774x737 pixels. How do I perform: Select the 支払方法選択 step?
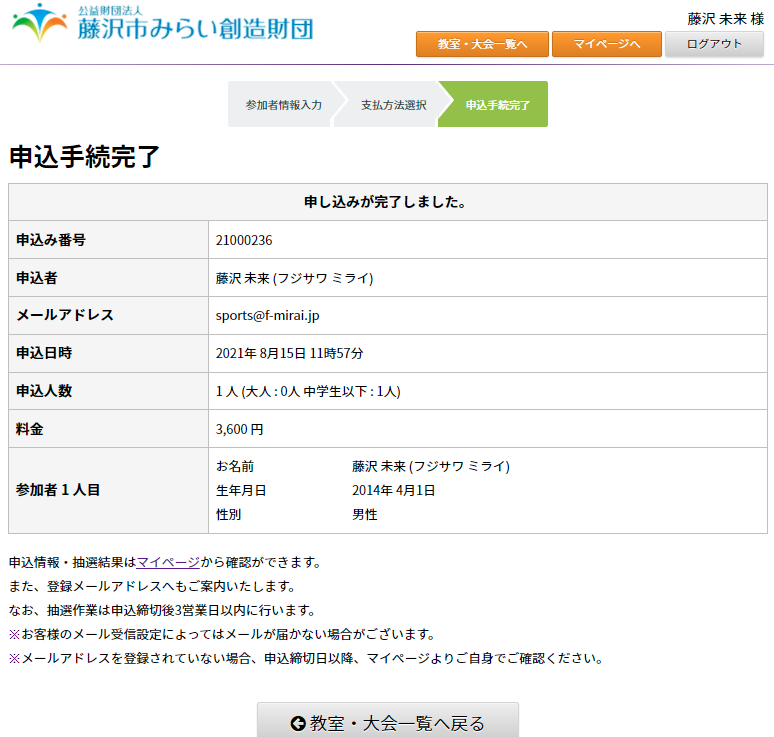point(393,105)
